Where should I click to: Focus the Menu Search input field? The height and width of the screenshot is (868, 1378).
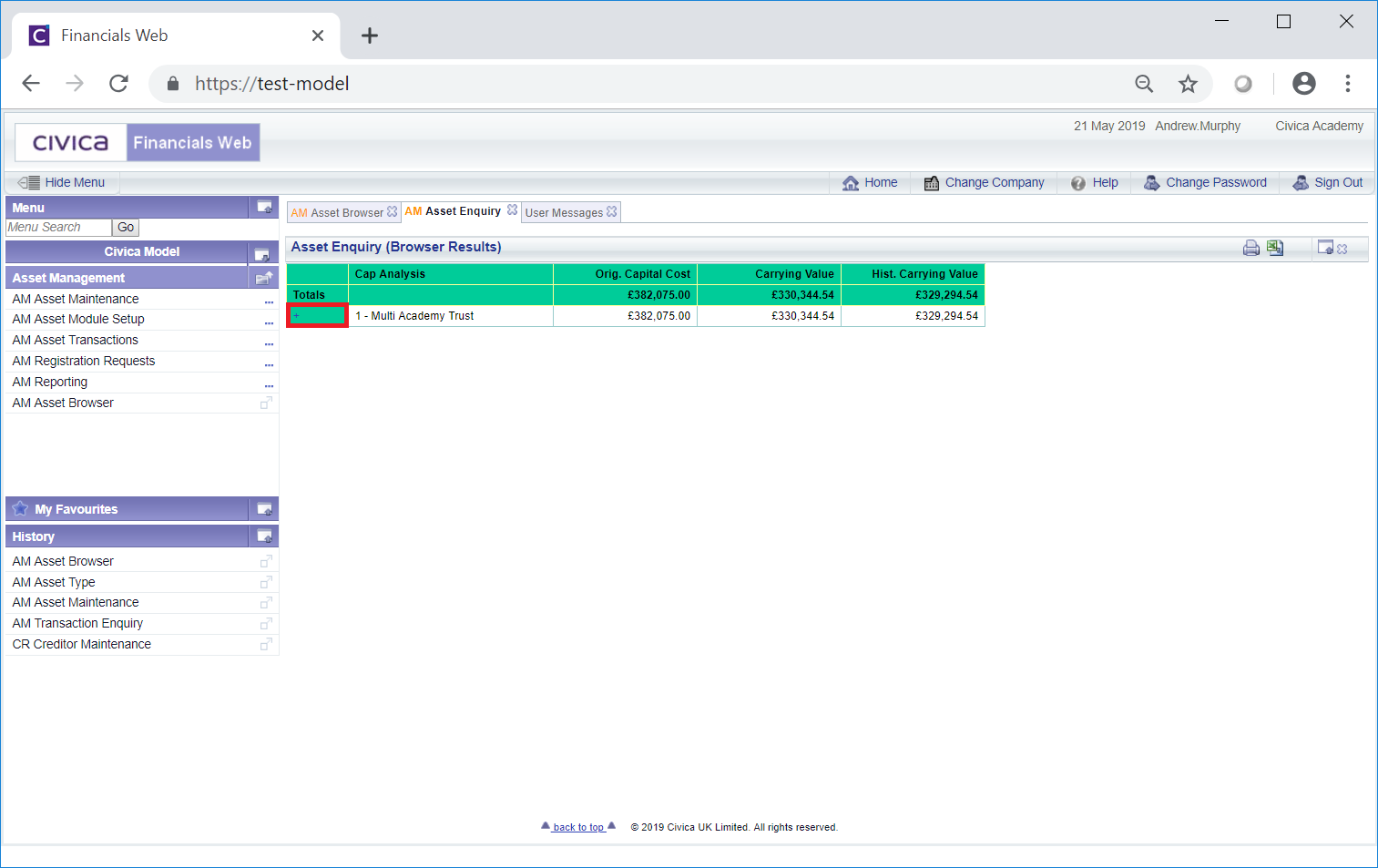coord(58,228)
